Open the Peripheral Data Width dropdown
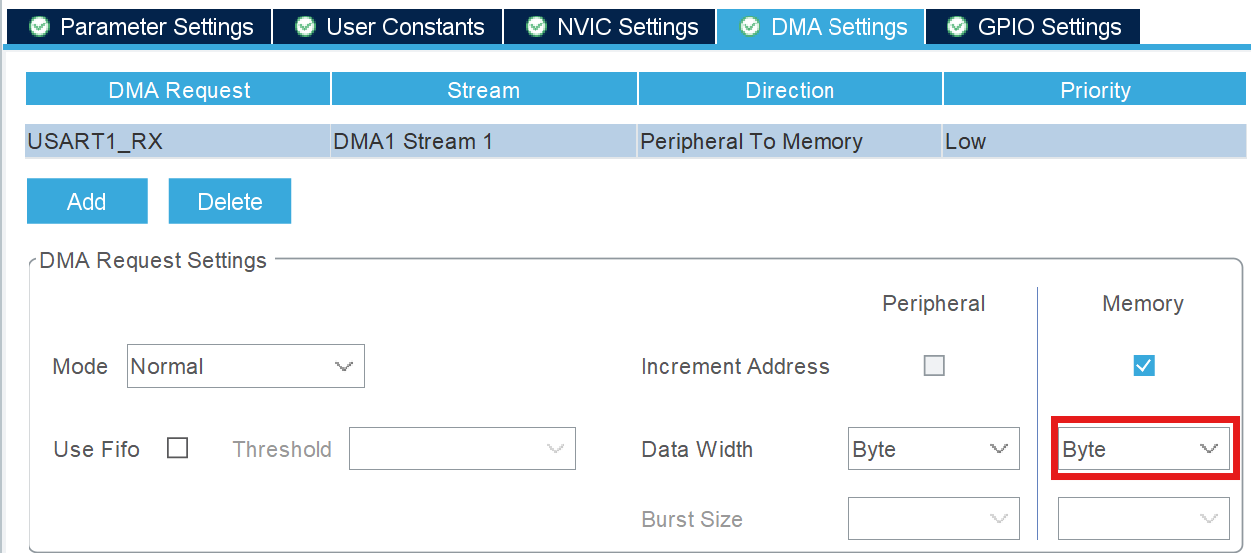 click(934, 449)
